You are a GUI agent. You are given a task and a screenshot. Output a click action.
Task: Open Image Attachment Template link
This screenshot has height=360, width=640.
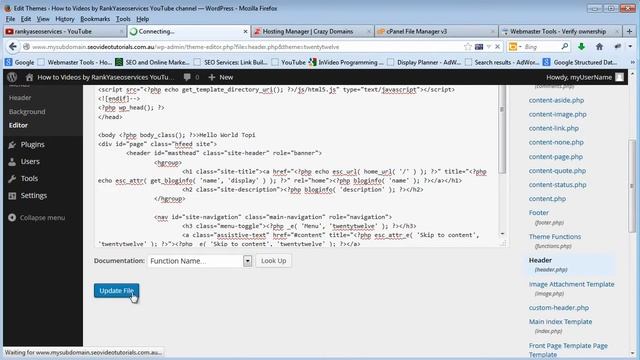pyautogui.click(x=571, y=284)
